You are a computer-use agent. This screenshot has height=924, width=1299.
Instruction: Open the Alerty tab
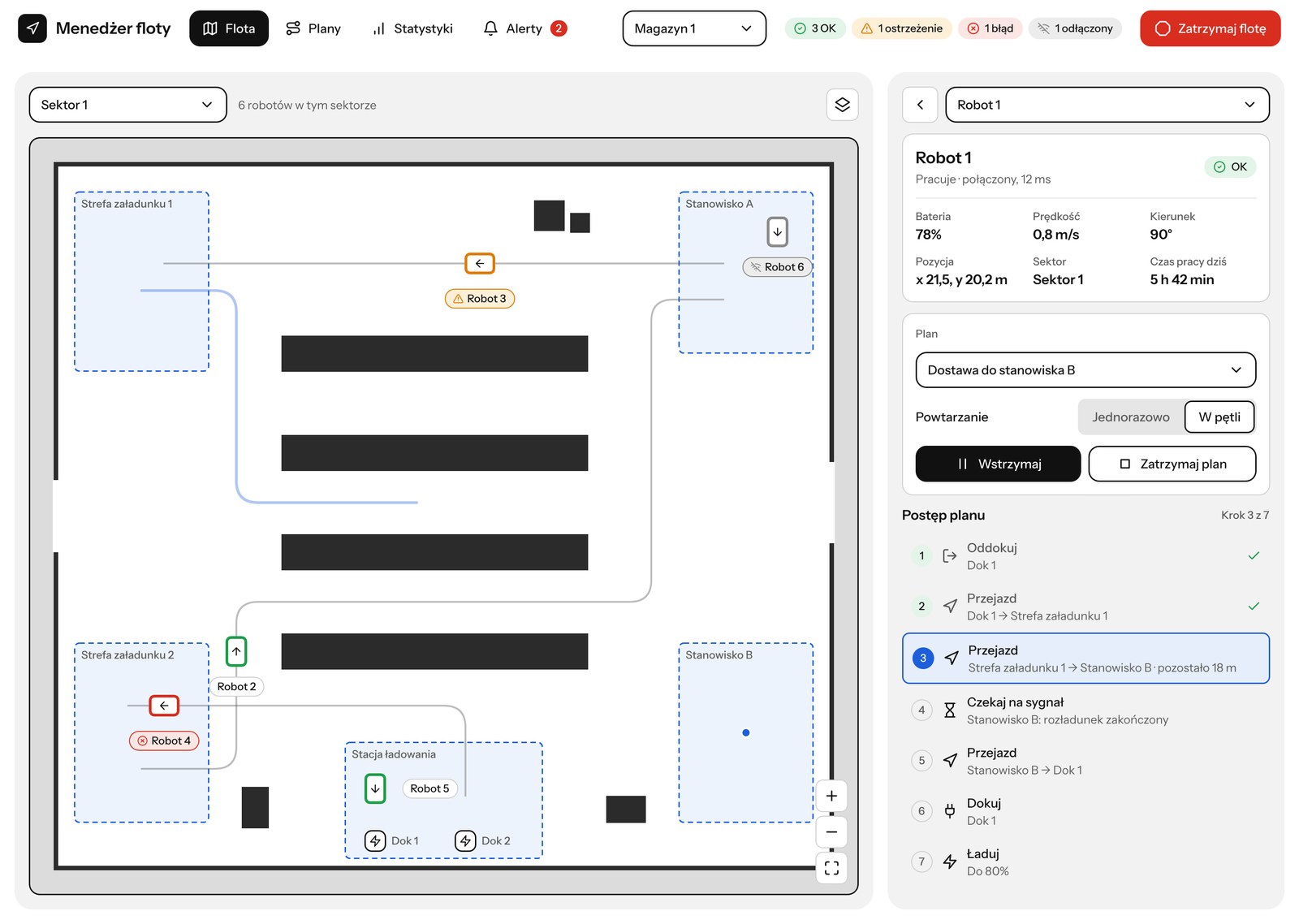pos(524,28)
